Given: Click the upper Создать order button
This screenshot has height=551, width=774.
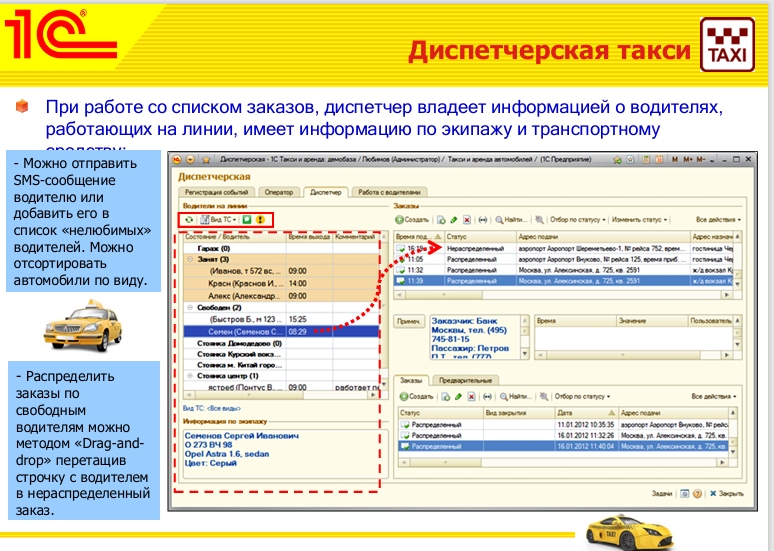Looking at the screenshot, I should tap(411, 218).
